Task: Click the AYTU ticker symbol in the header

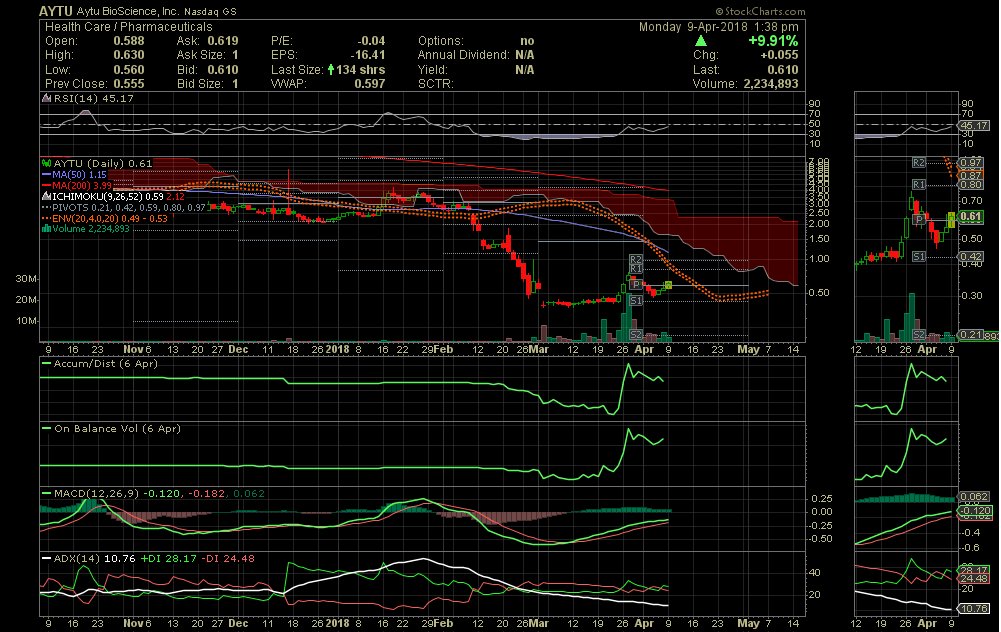Action: click(x=56, y=11)
